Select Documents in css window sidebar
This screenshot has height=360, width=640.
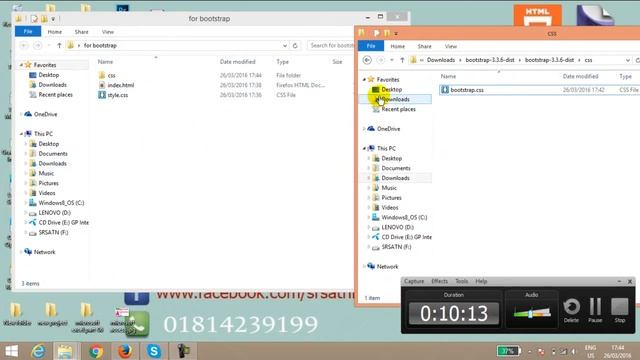coord(396,168)
